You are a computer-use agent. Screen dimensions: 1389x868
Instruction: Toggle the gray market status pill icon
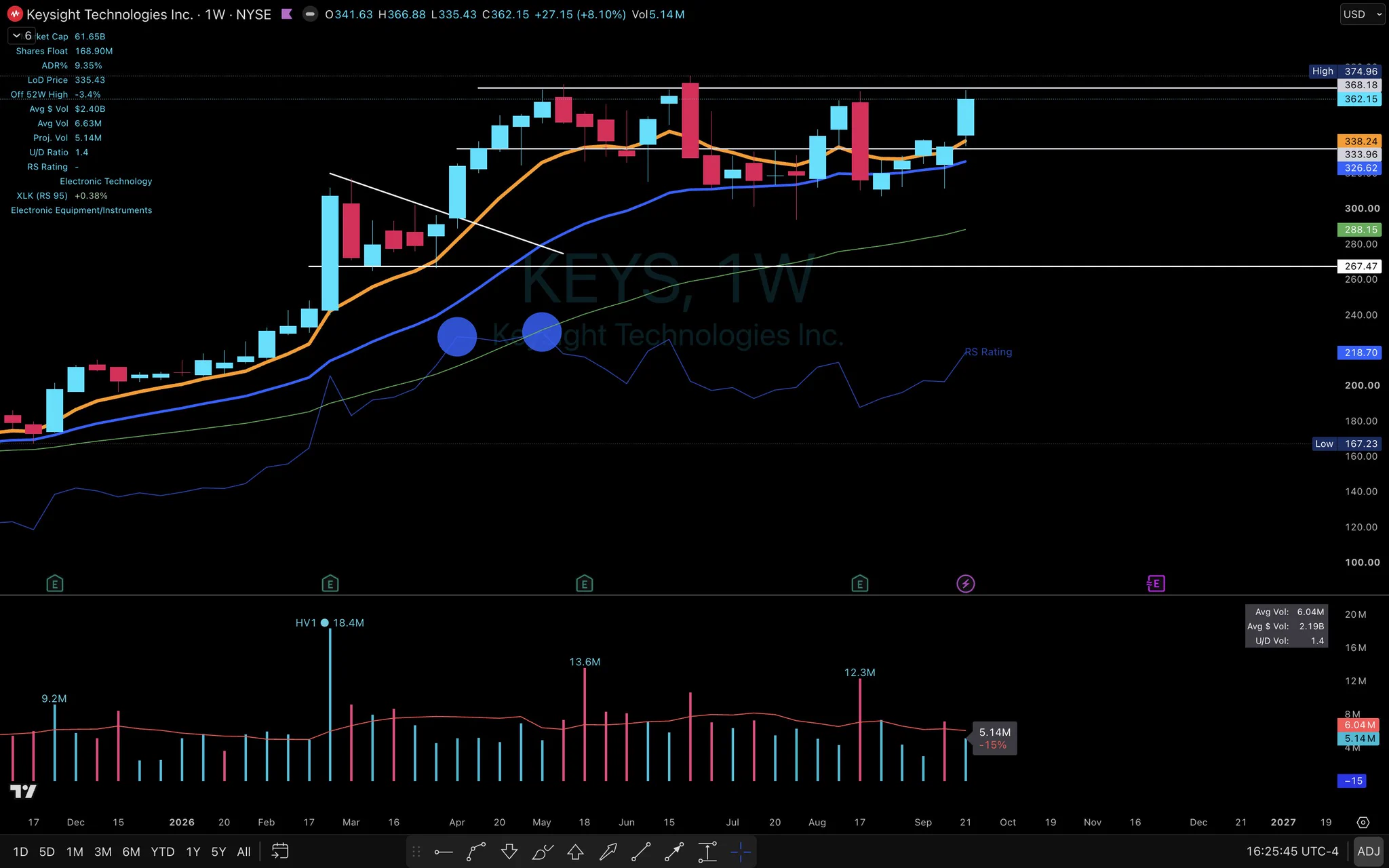[310, 14]
